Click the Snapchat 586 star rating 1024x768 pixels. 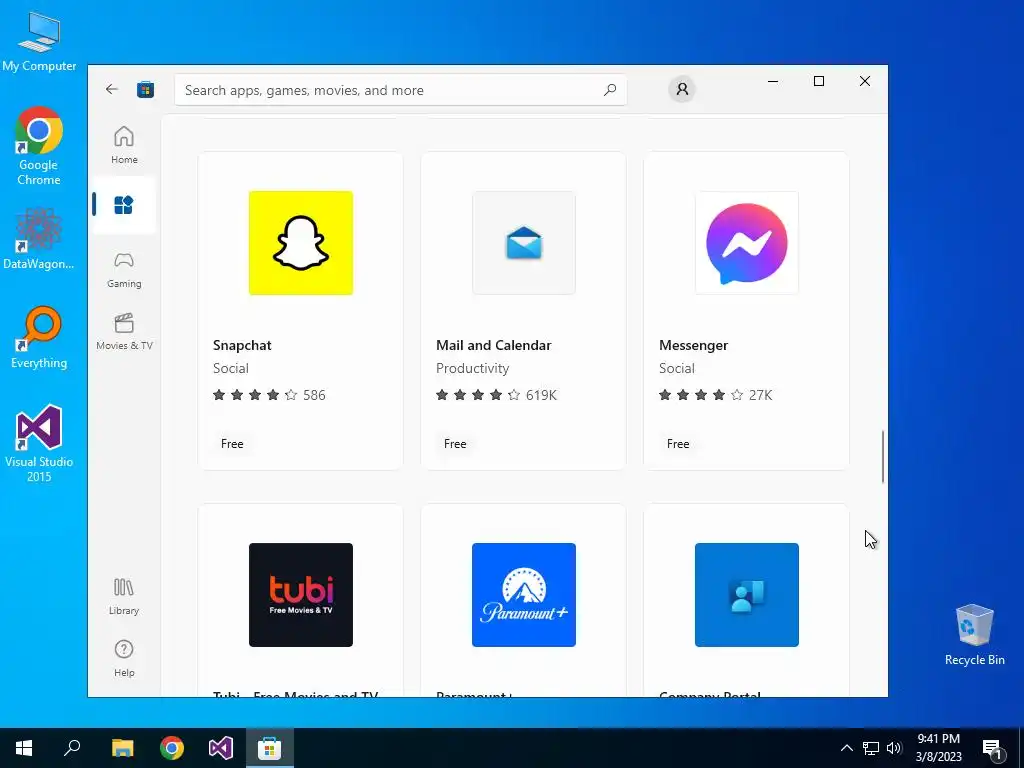coord(269,395)
